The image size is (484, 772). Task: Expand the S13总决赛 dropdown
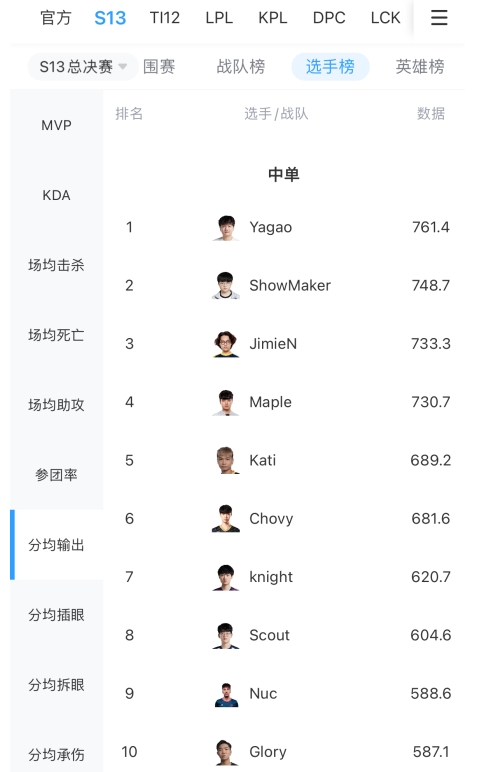coord(83,66)
